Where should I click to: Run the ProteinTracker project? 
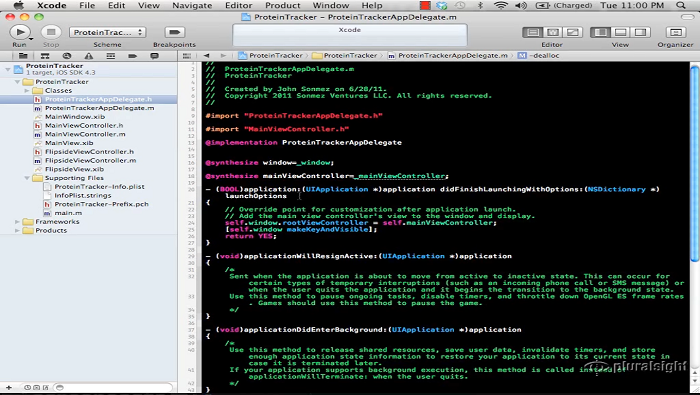point(19,32)
